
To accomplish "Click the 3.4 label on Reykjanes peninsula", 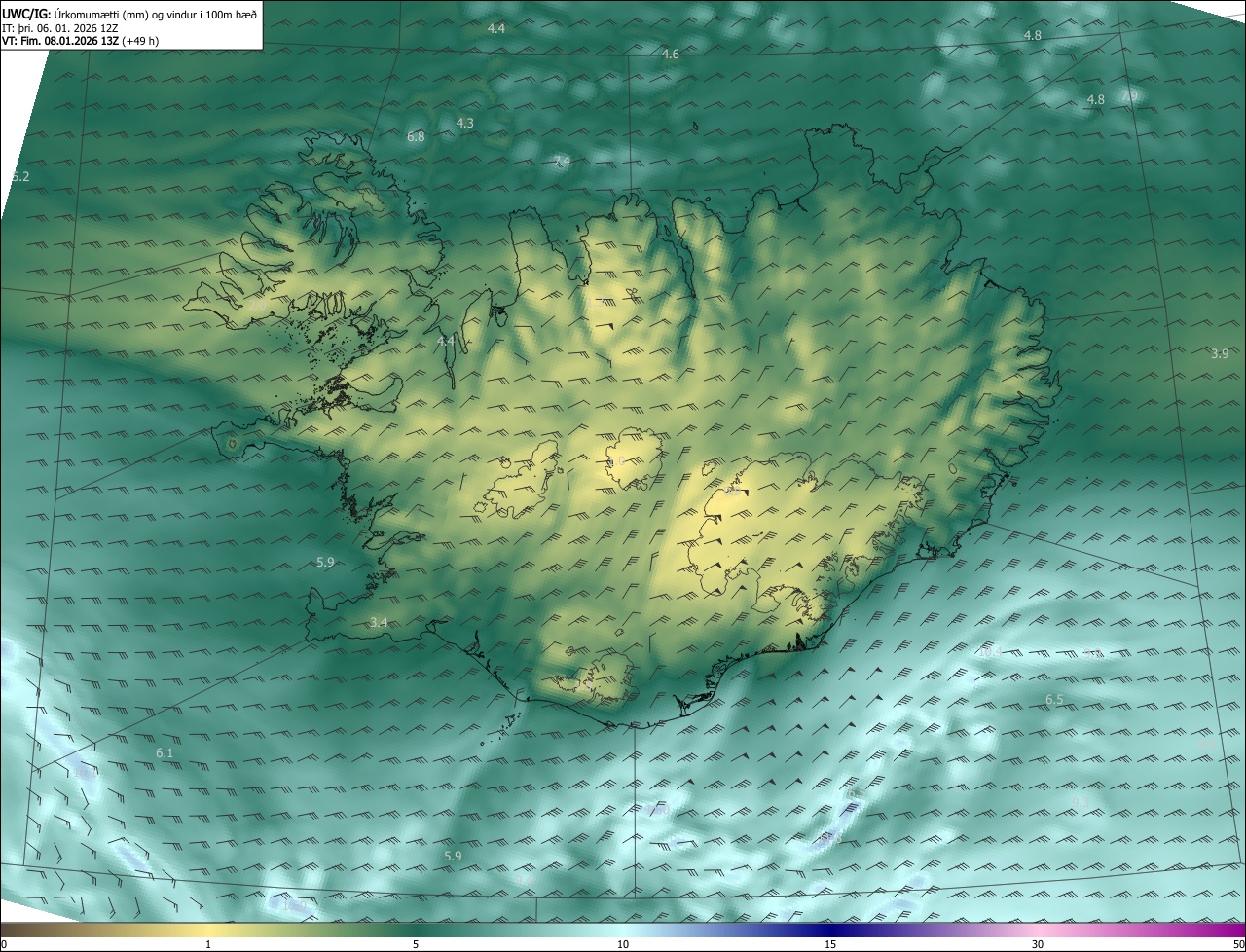I will (x=379, y=622).
